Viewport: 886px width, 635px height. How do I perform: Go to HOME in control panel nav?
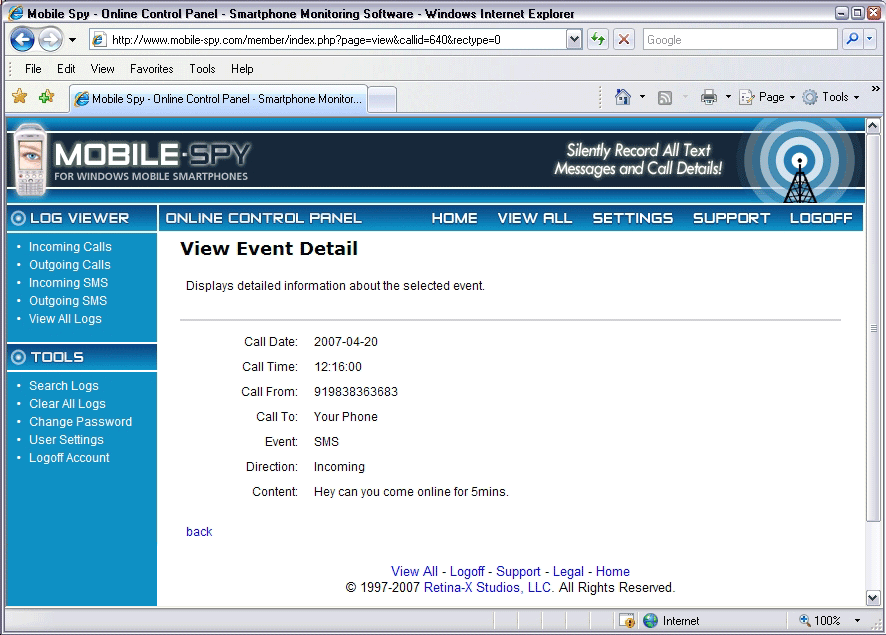454,218
